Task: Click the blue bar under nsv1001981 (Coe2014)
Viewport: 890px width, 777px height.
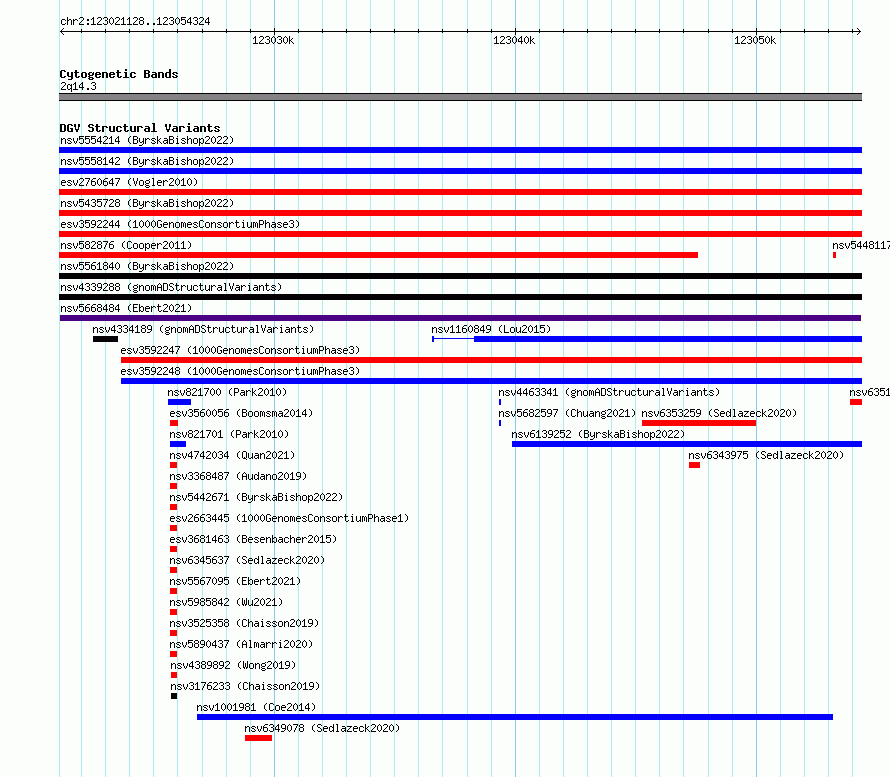Action: [515, 717]
